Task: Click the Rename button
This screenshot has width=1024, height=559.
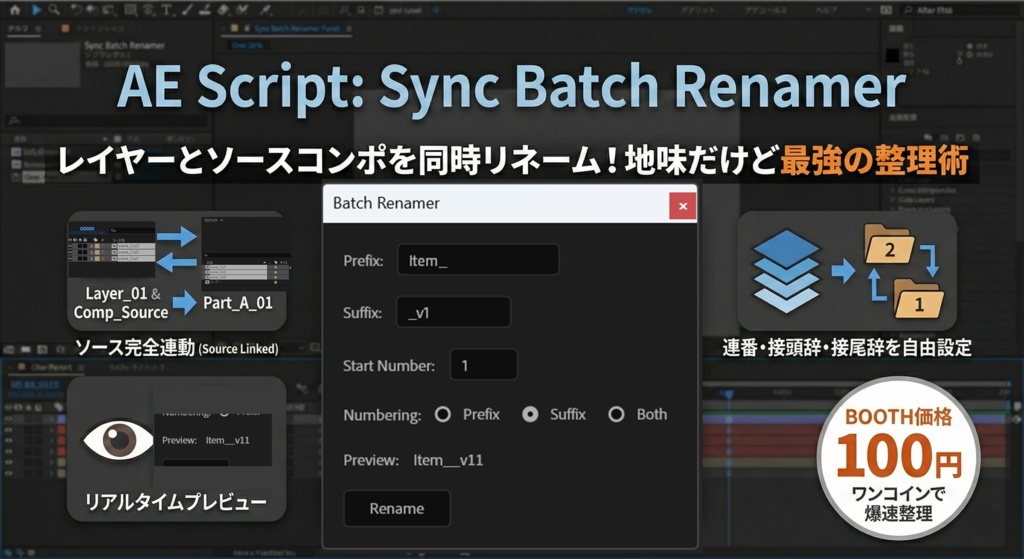Action: pyautogui.click(x=396, y=508)
